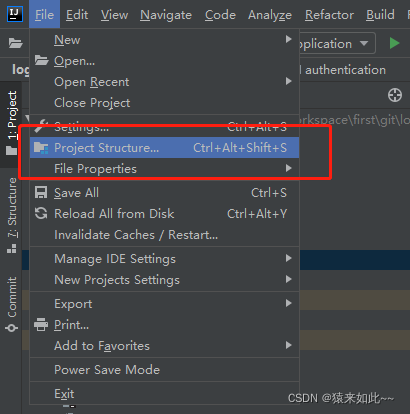Toggle the 1: Project tool window tab
Screen dimensions: 410x414
click(x=12, y=123)
